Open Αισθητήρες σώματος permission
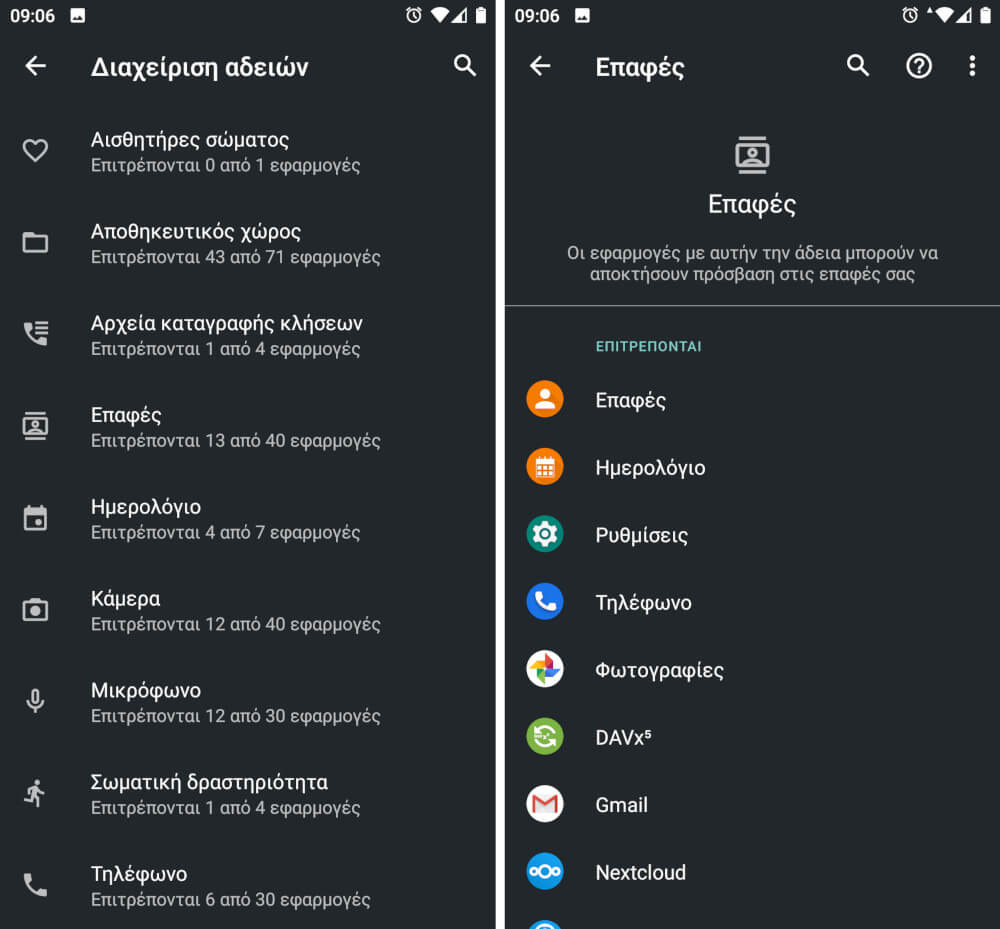This screenshot has width=1000, height=929. coord(247,152)
